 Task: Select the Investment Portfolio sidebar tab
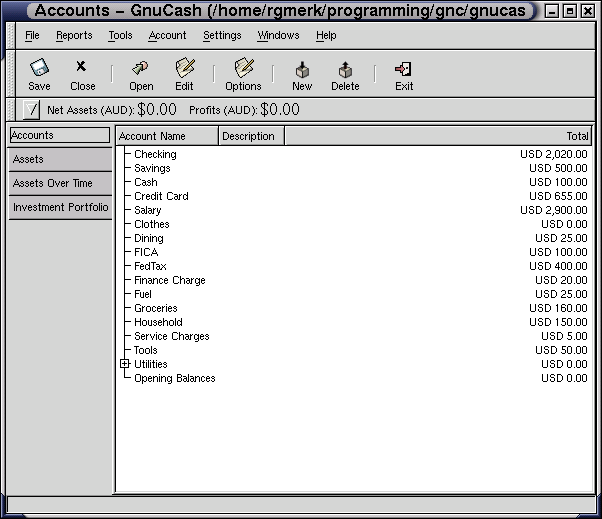[x=59, y=208]
